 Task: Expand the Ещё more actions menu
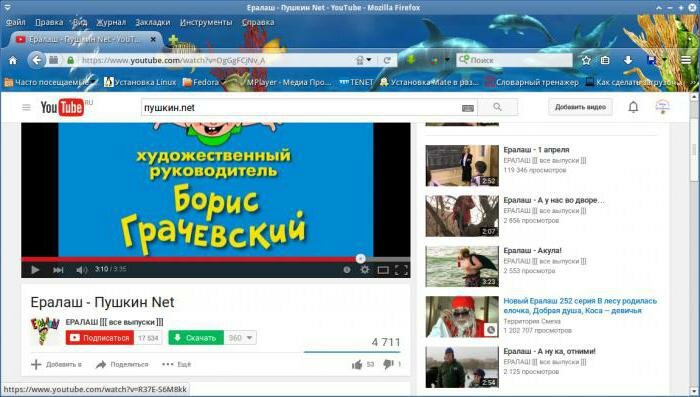(x=177, y=364)
